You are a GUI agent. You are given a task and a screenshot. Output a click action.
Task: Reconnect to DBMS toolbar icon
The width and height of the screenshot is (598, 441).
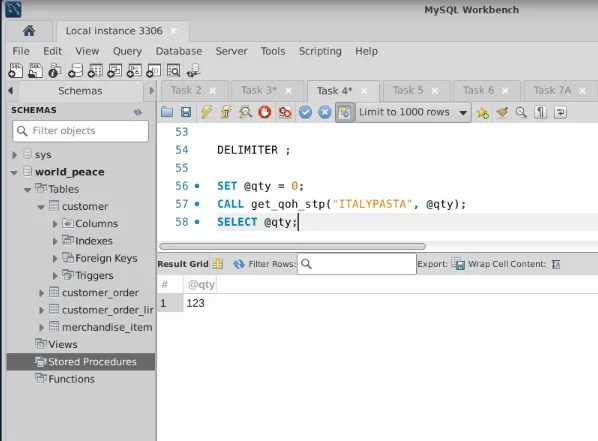(x=194, y=71)
